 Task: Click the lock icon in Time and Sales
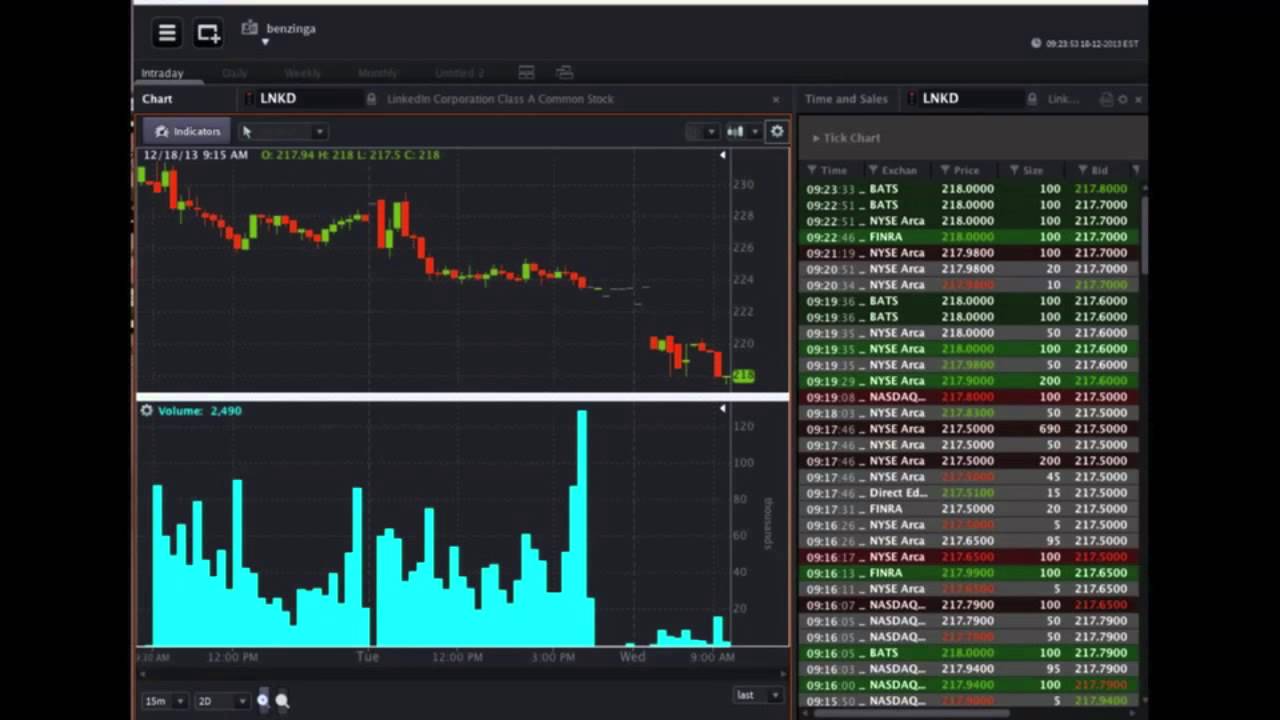click(x=1032, y=99)
